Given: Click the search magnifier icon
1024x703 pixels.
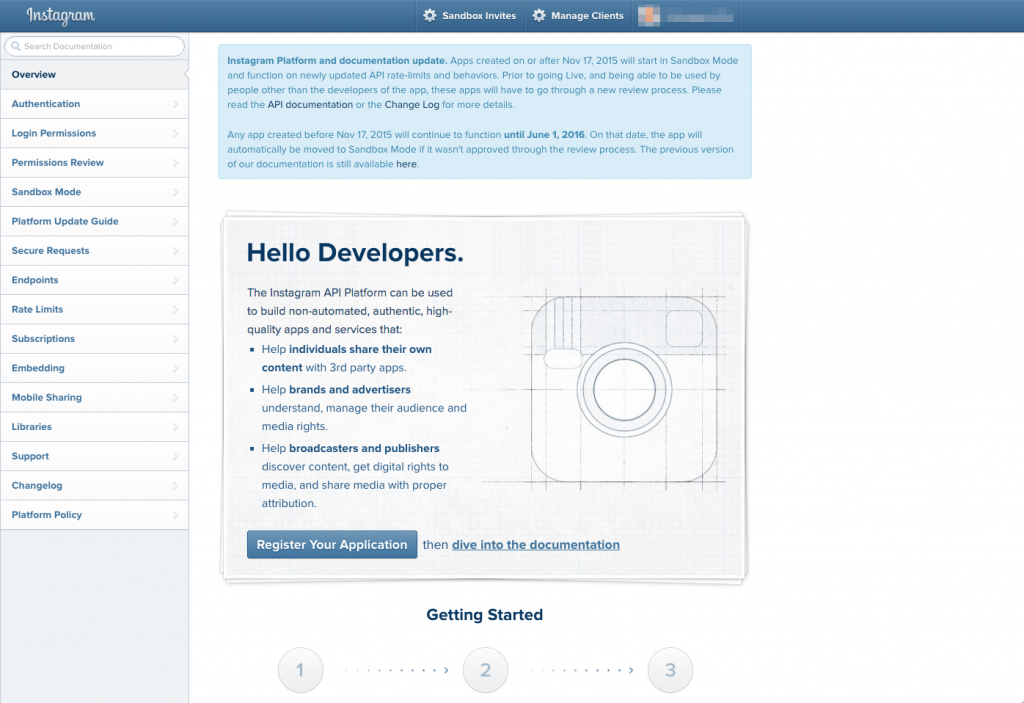Looking at the screenshot, I should 15,46.
